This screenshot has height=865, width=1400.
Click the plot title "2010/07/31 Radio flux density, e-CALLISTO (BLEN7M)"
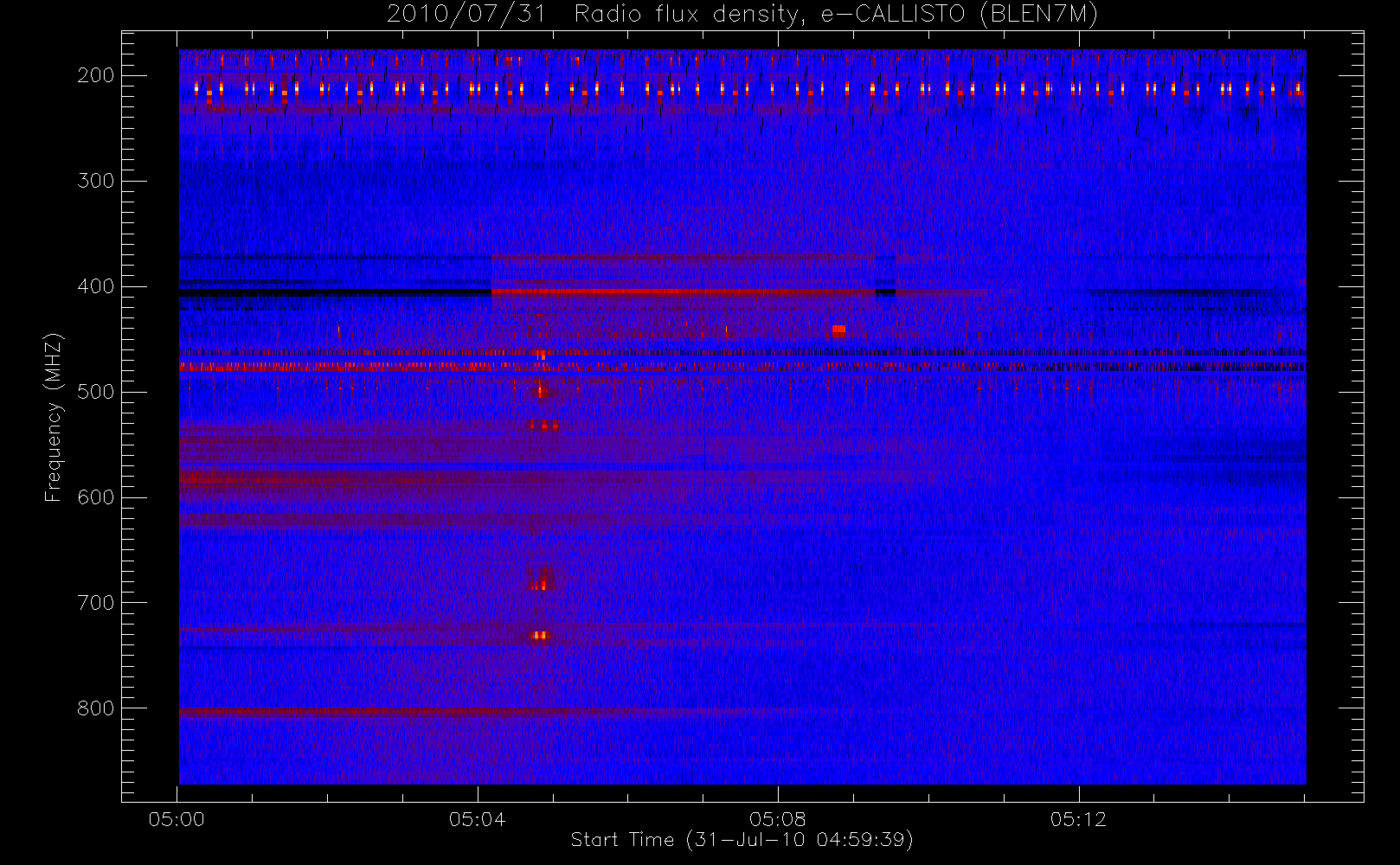coord(742,15)
